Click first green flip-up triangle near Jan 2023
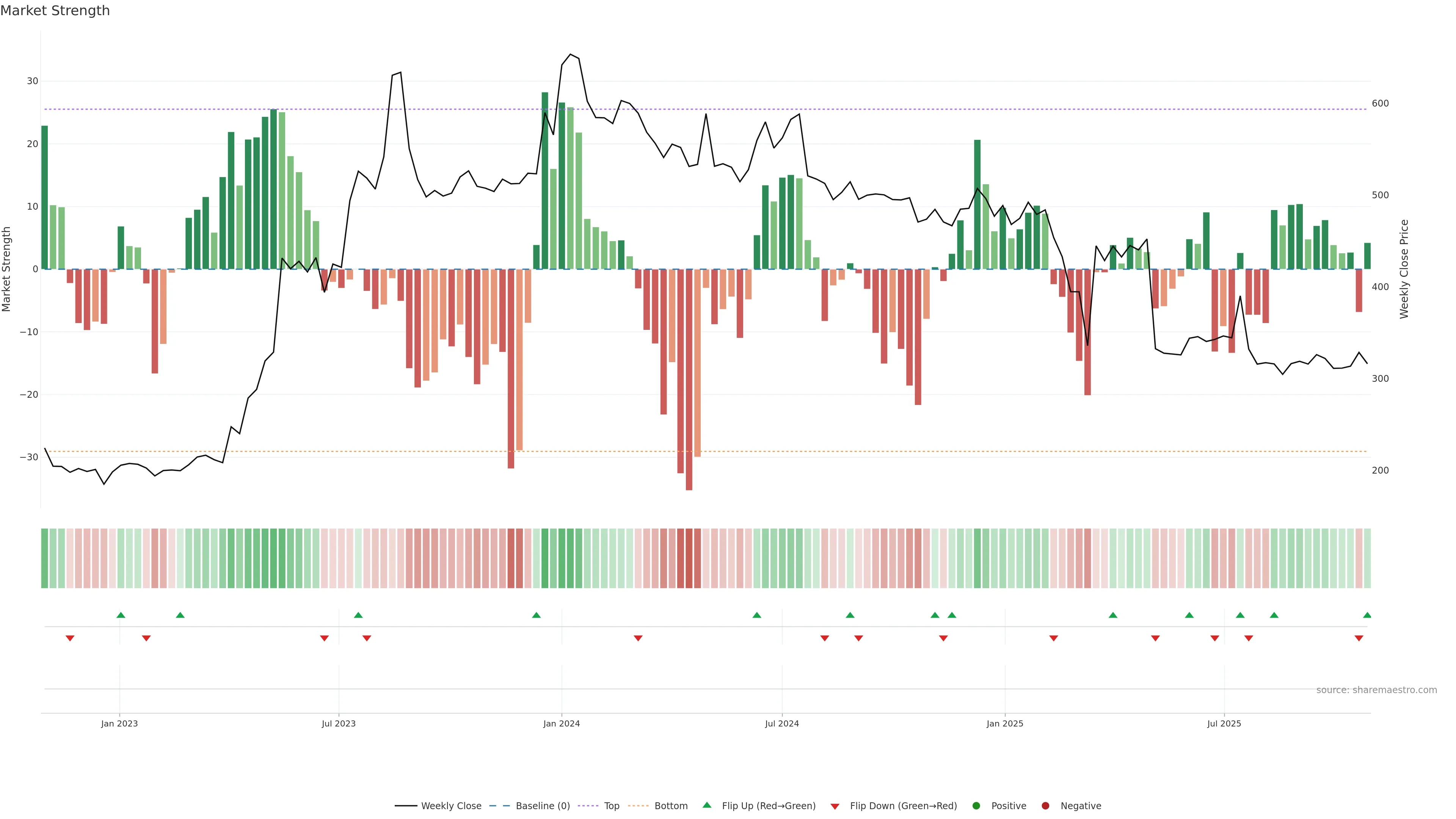Image resolution: width=1456 pixels, height=819 pixels. coord(121,615)
